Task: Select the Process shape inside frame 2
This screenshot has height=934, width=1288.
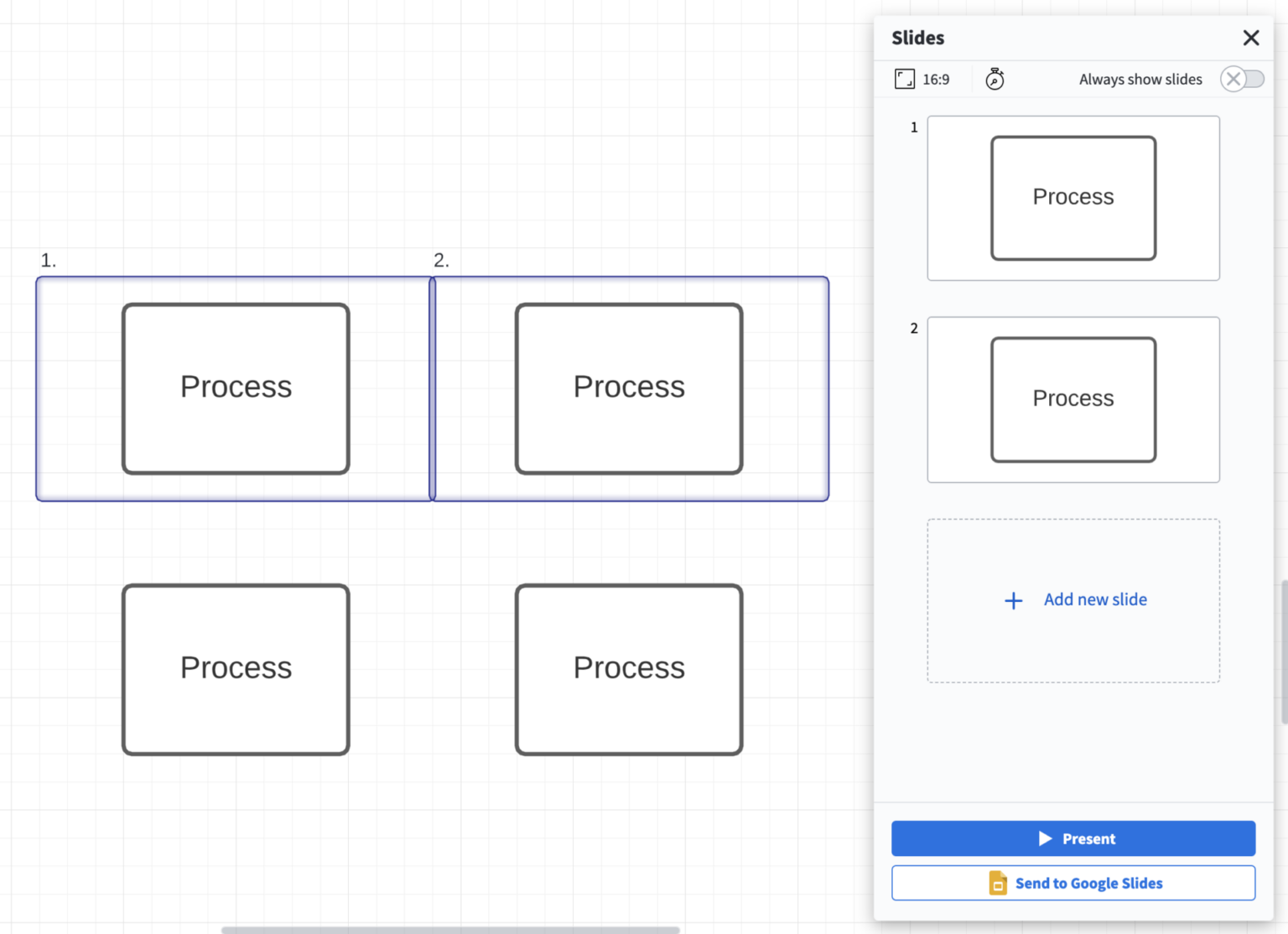Action: [x=629, y=387]
